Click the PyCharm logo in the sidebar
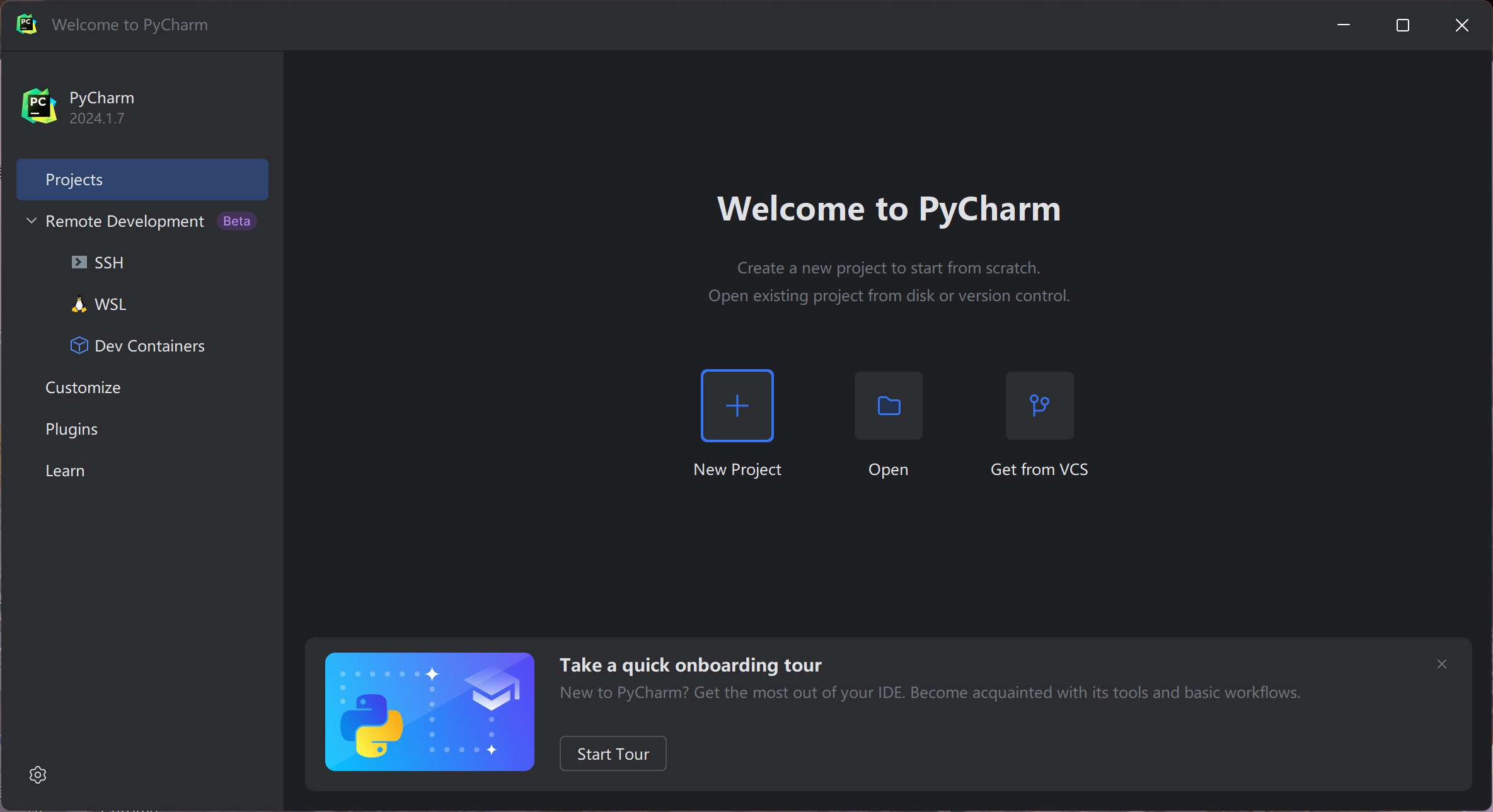The width and height of the screenshot is (1493, 812). [x=39, y=106]
